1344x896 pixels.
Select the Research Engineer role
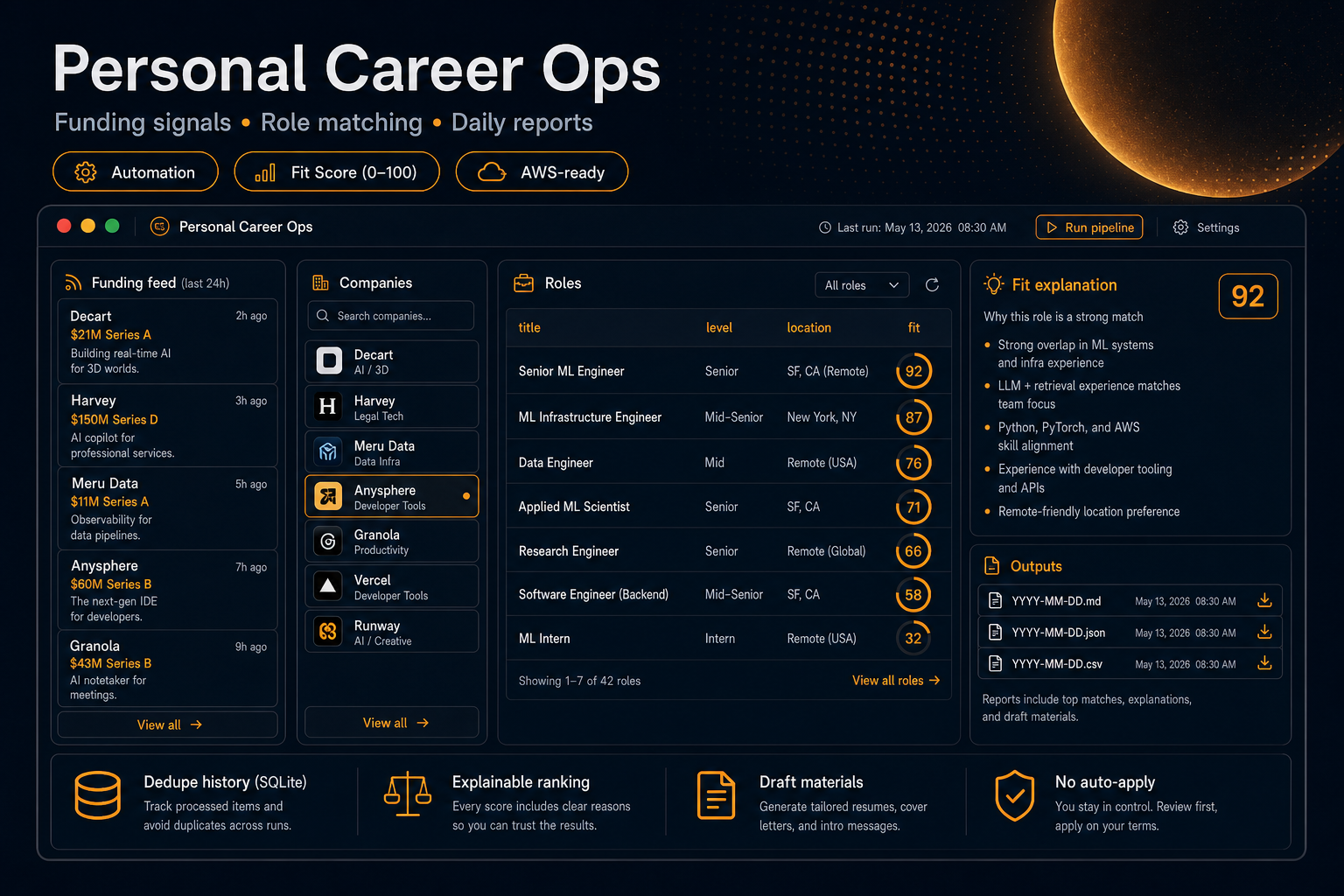point(728,551)
